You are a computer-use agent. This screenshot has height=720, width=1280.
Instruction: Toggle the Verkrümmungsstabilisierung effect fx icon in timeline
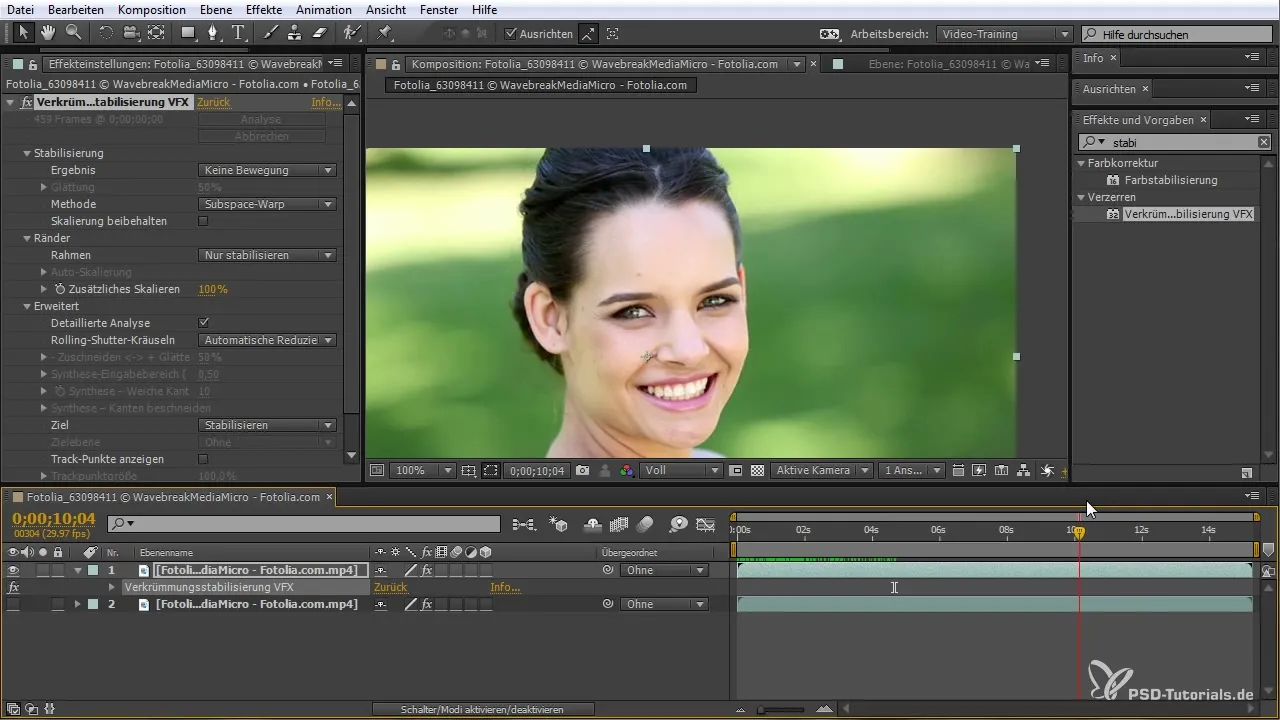[x=13, y=587]
